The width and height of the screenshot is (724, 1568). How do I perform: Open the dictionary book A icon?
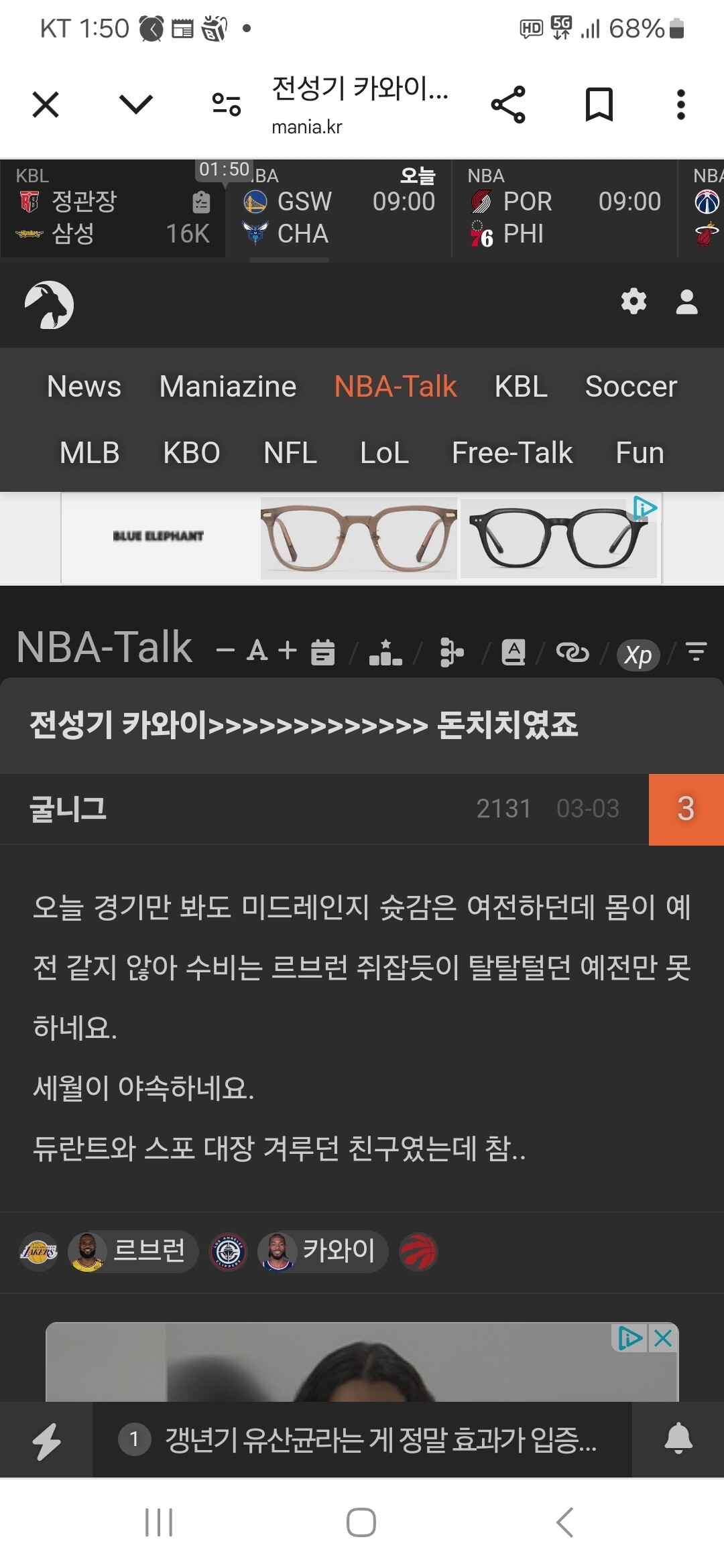pos(514,652)
